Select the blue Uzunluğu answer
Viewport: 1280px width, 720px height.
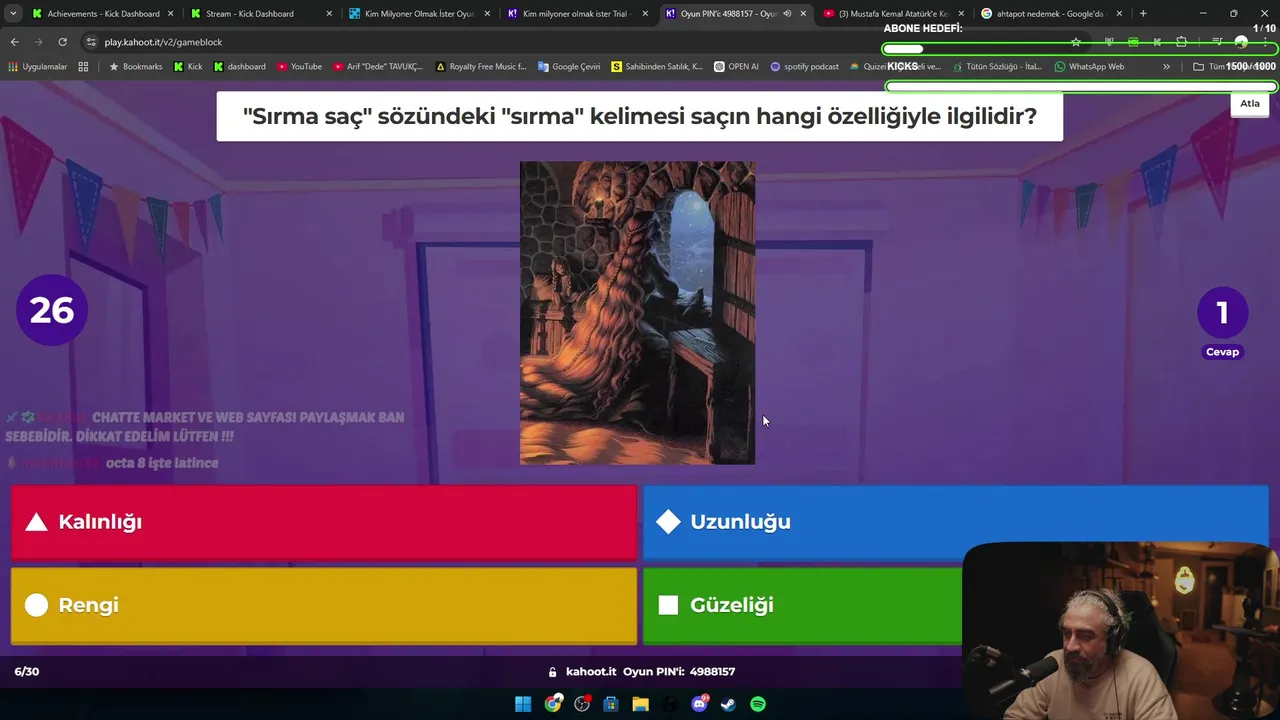coord(955,522)
